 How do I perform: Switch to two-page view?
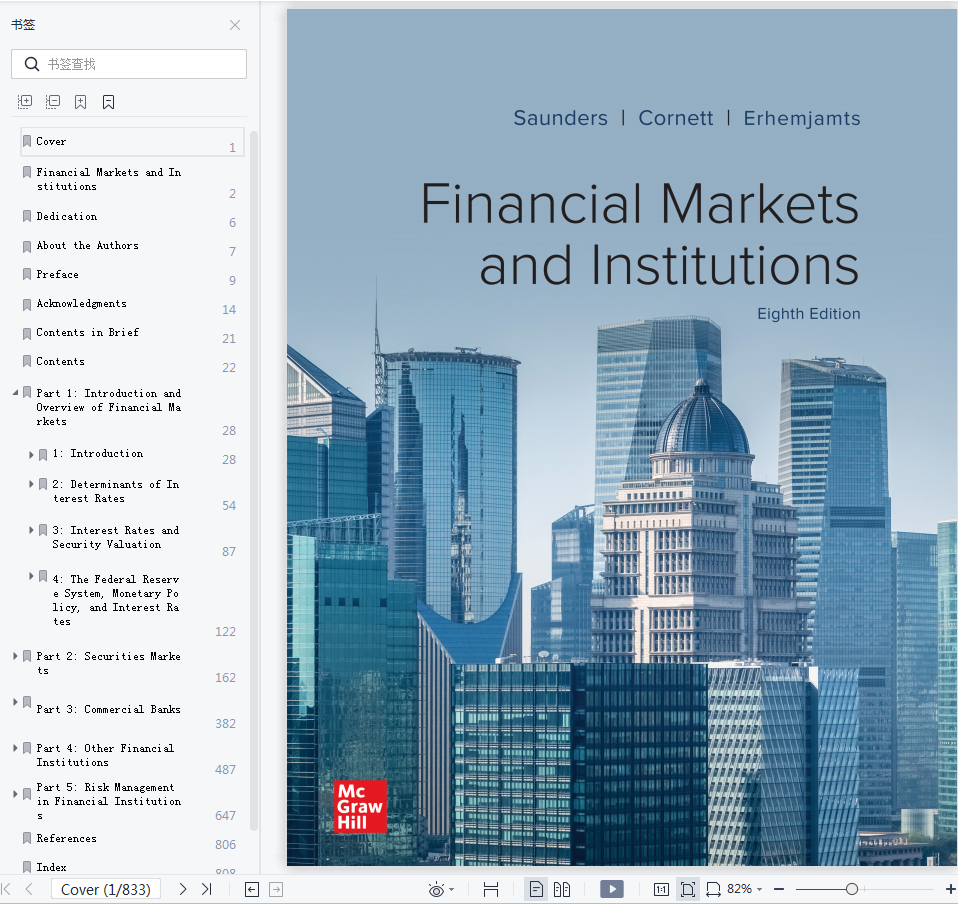[x=561, y=889]
